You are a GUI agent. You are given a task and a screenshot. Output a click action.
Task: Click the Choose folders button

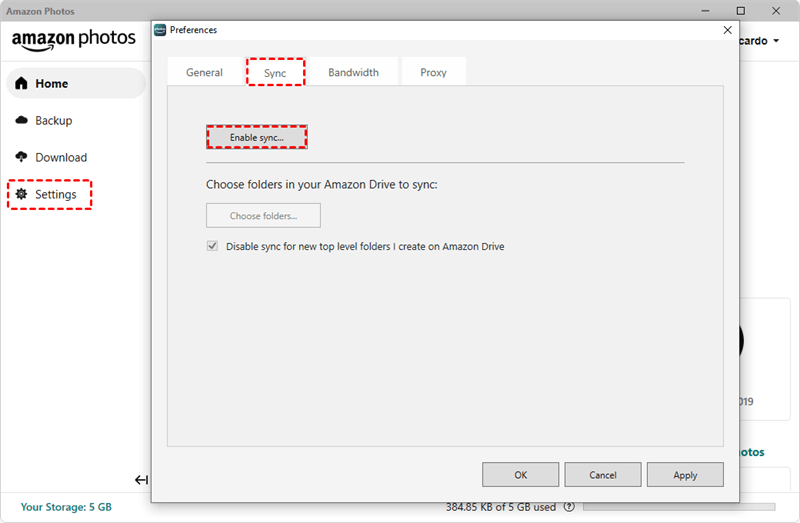click(x=263, y=216)
